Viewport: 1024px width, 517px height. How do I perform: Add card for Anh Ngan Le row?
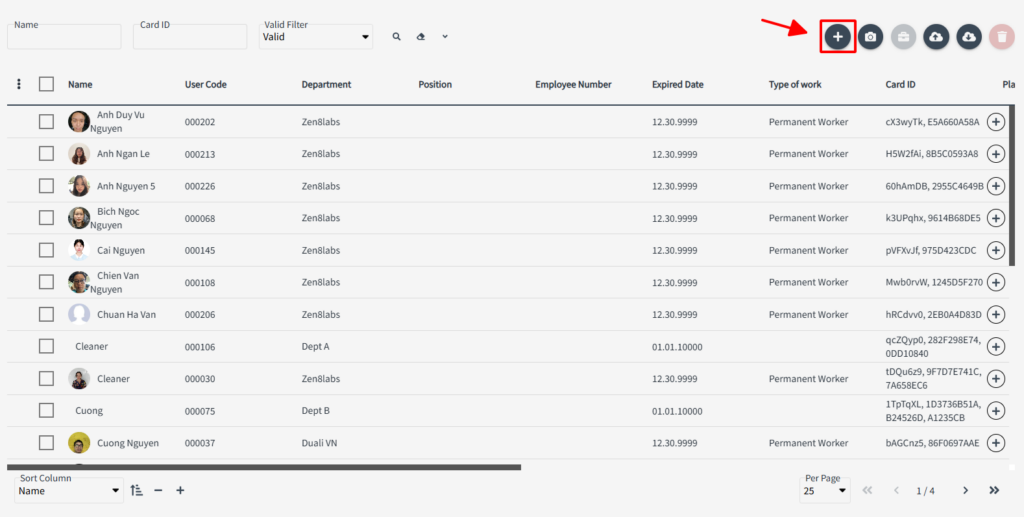coord(995,154)
